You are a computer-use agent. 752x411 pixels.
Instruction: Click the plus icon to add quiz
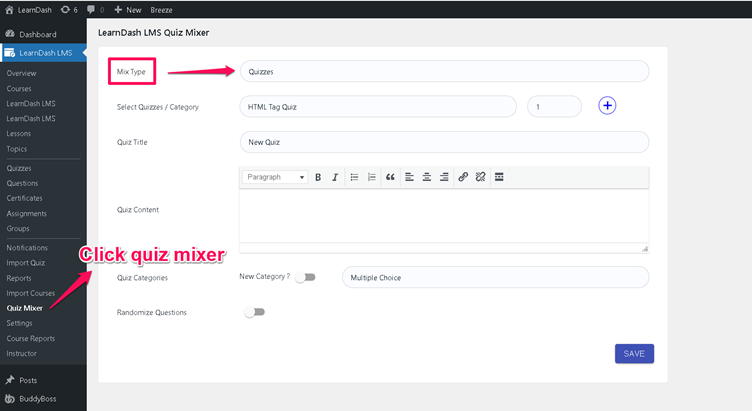607,106
